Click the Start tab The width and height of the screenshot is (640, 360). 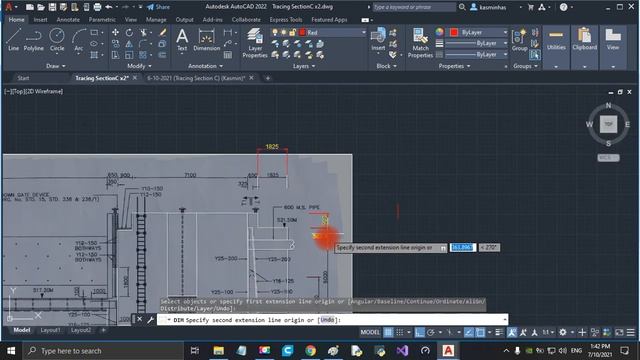(x=23, y=78)
